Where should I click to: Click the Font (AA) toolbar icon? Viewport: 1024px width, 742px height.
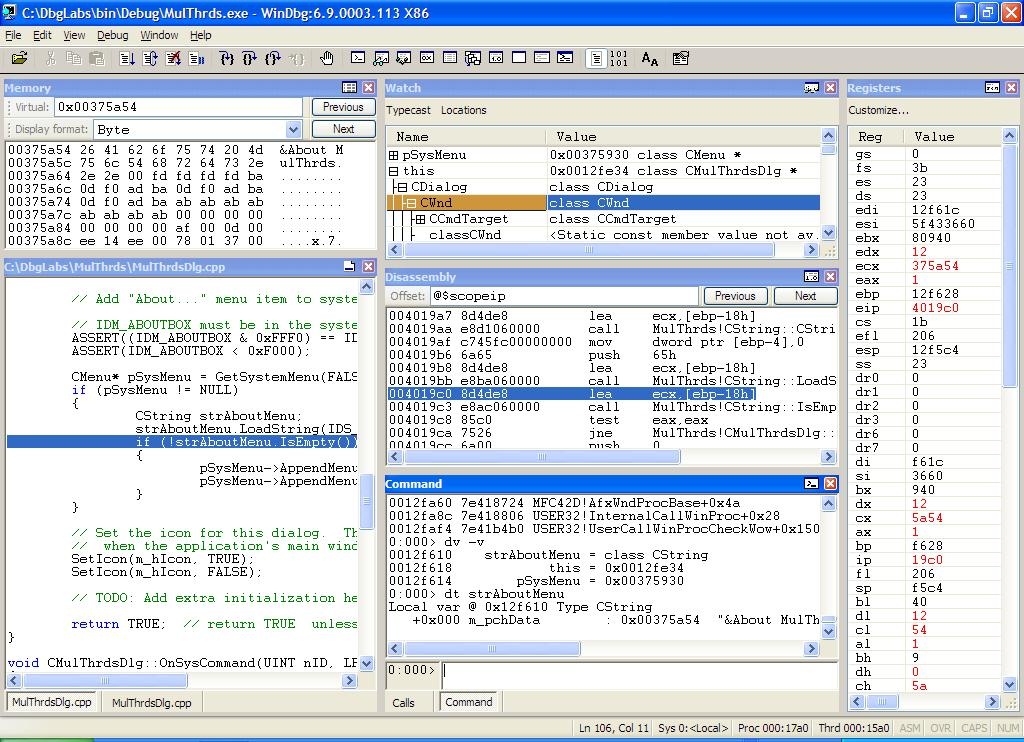[x=650, y=59]
